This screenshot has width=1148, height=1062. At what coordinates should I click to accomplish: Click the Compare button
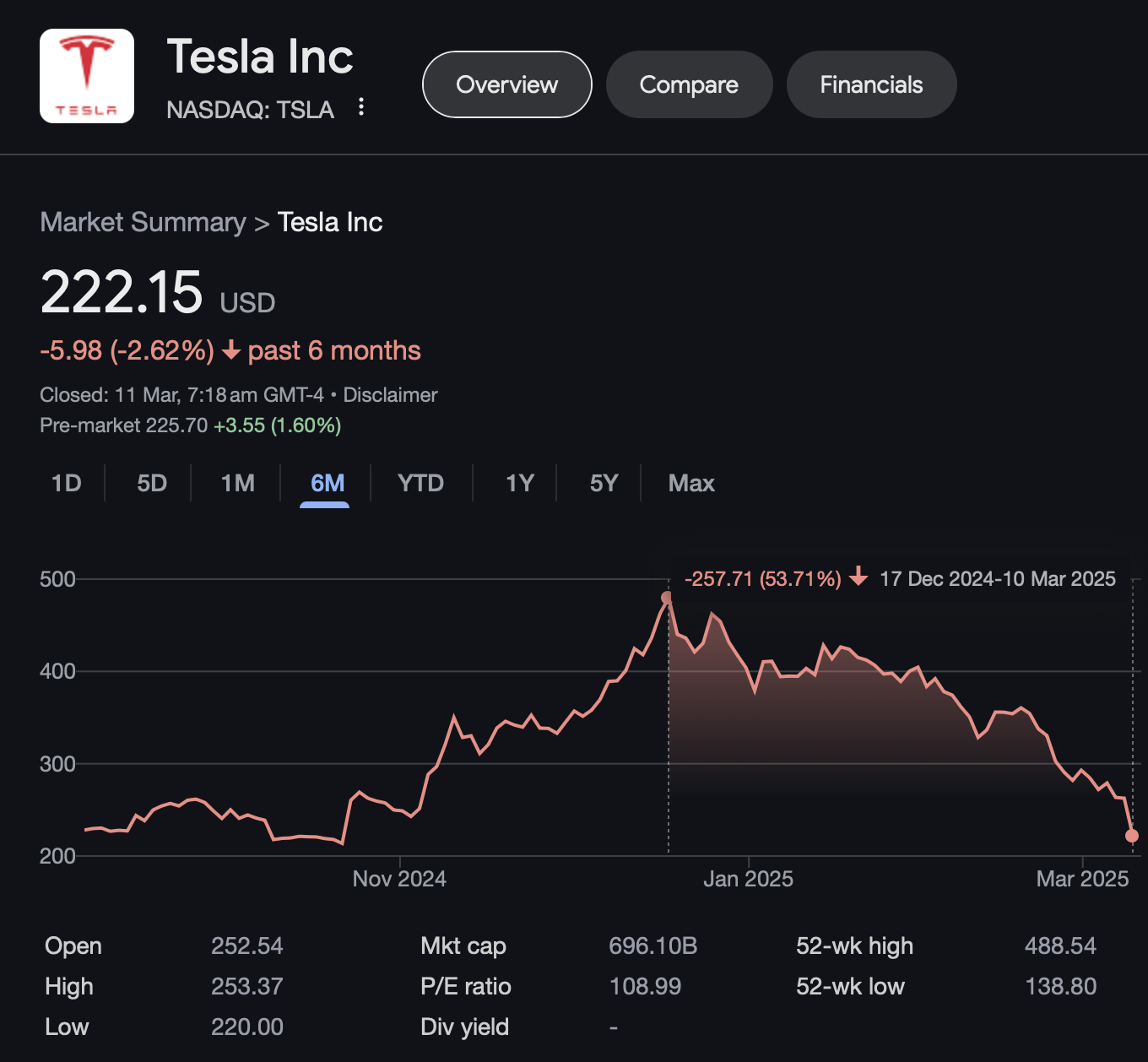tap(689, 84)
